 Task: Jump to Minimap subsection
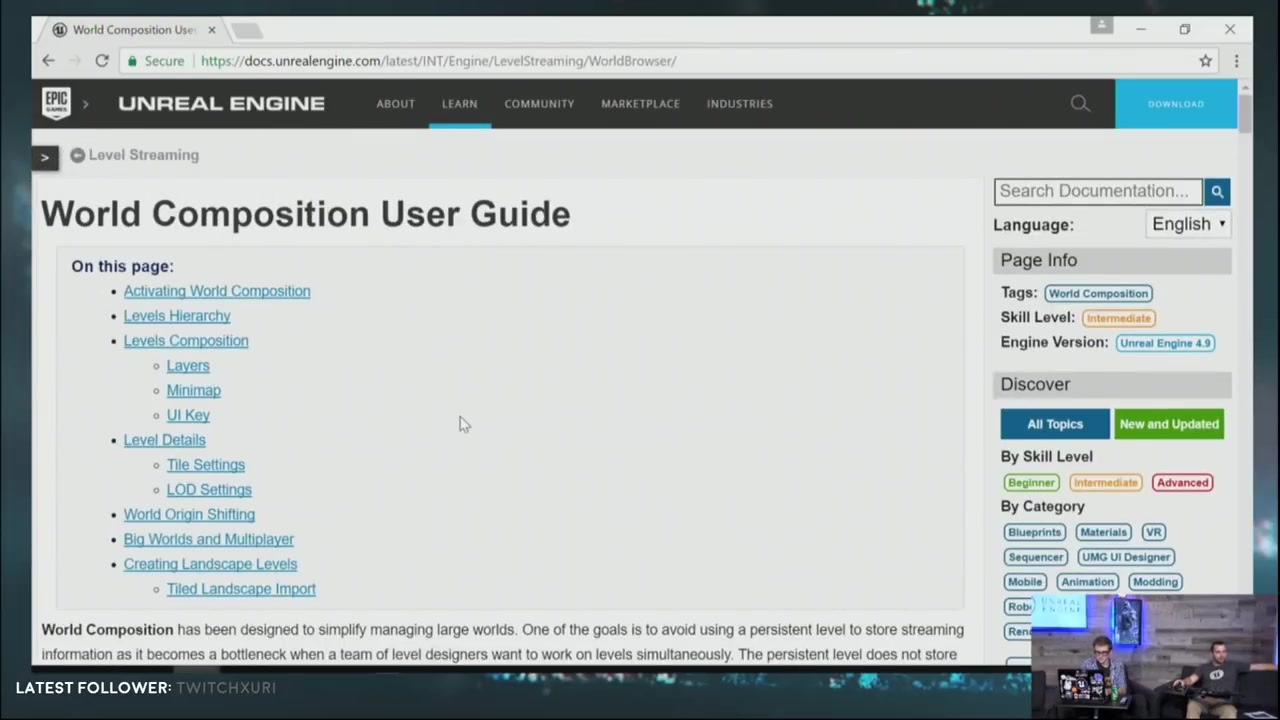(194, 390)
